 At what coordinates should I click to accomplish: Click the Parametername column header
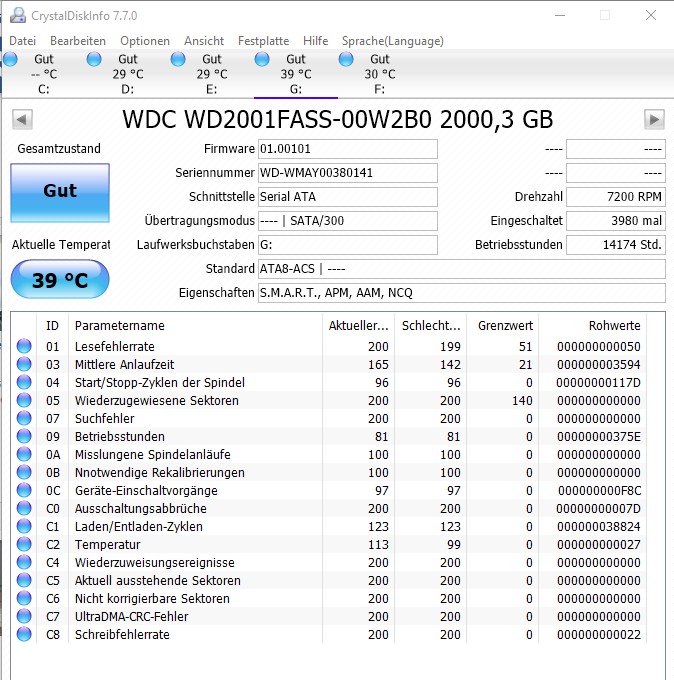point(195,325)
